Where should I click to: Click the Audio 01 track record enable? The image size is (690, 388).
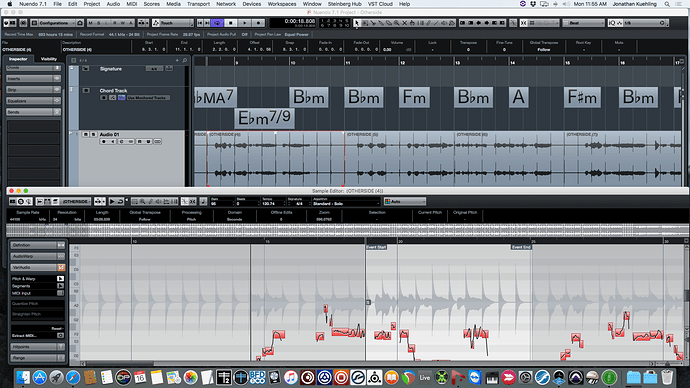tap(104, 142)
